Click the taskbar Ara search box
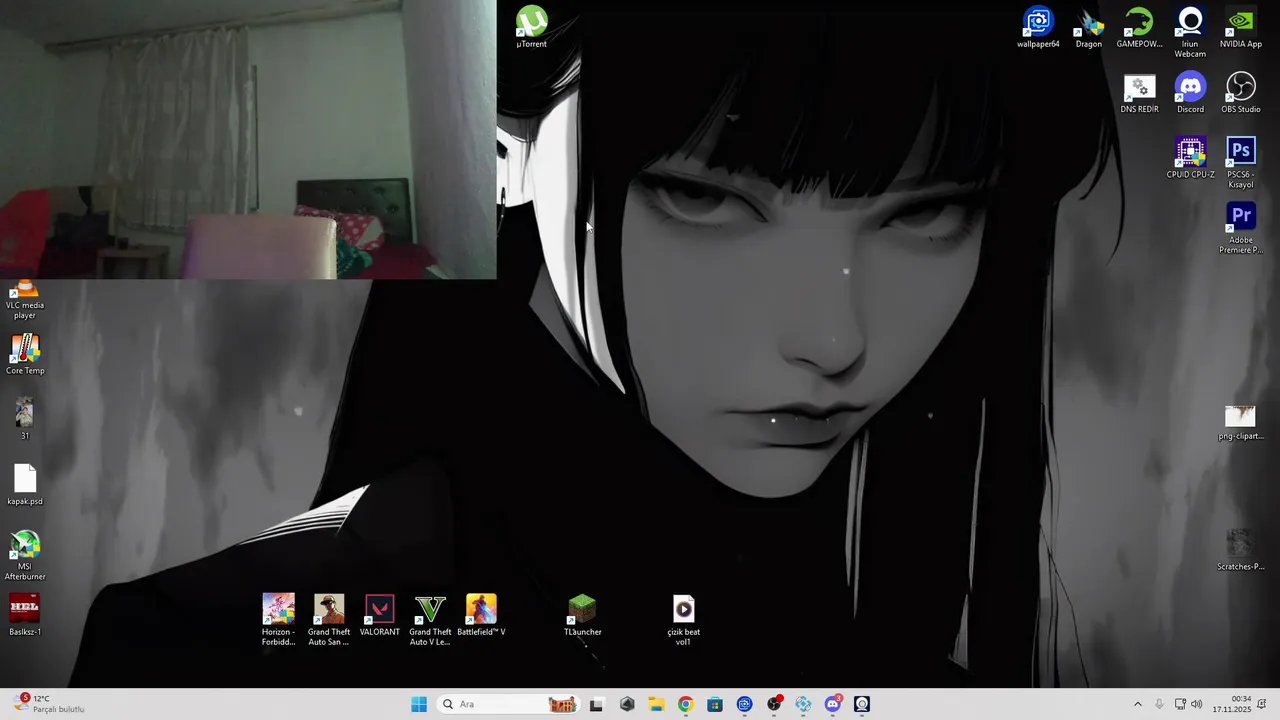The height and width of the screenshot is (720, 1280). 508,704
